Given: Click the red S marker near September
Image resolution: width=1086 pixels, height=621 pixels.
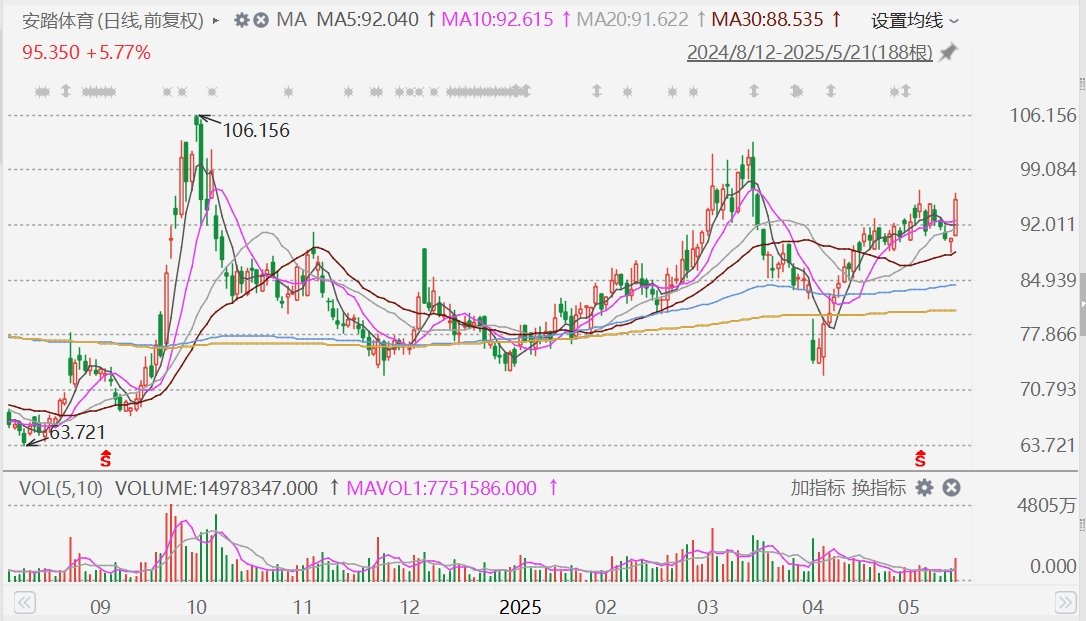Looking at the screenshot, I should point(105,459).
